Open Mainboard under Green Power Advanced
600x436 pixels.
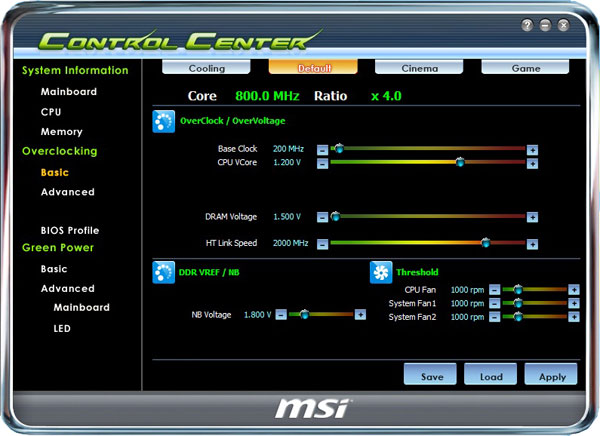[82, 307]
